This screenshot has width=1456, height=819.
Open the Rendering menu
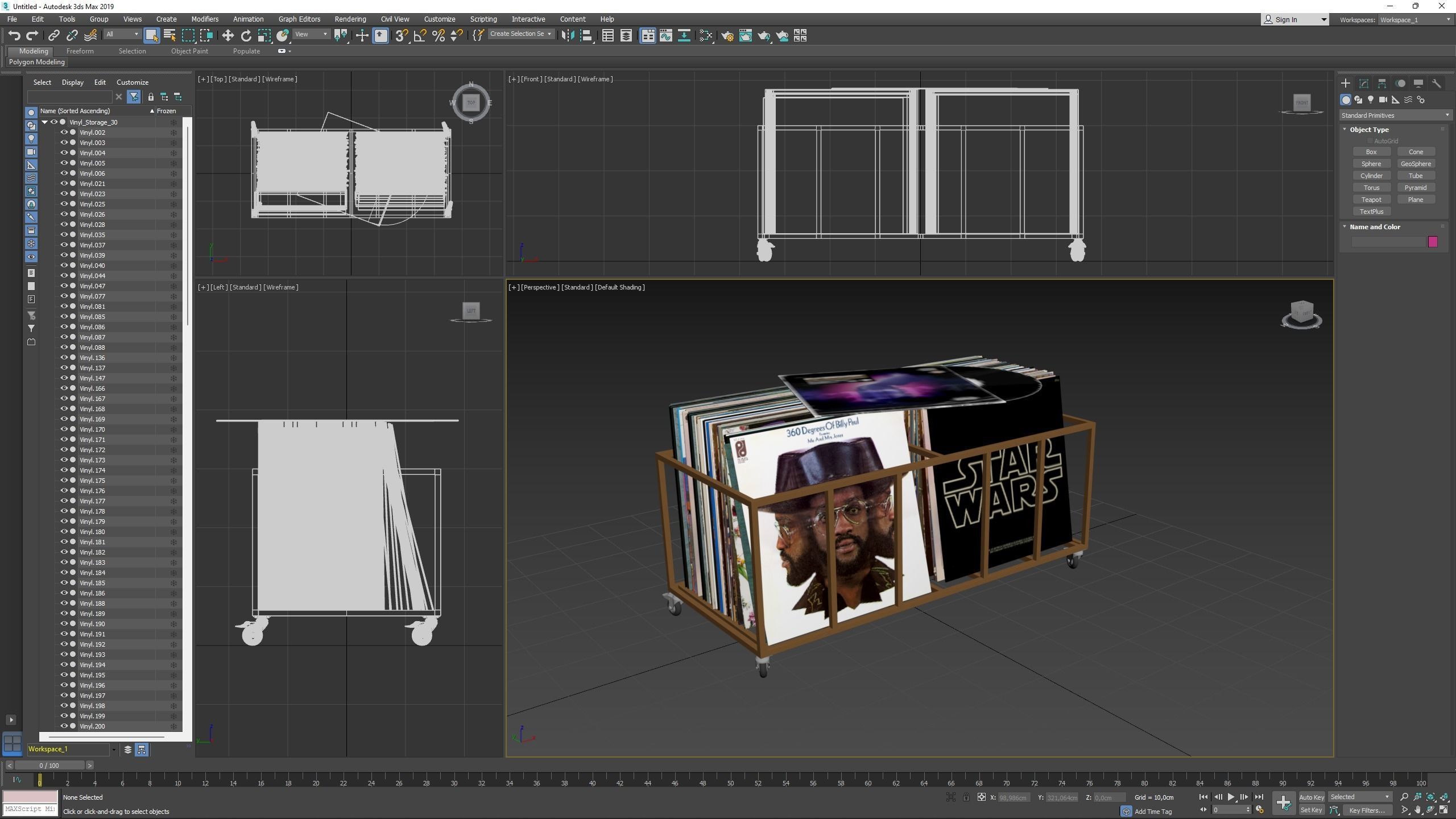coord(350,19)
